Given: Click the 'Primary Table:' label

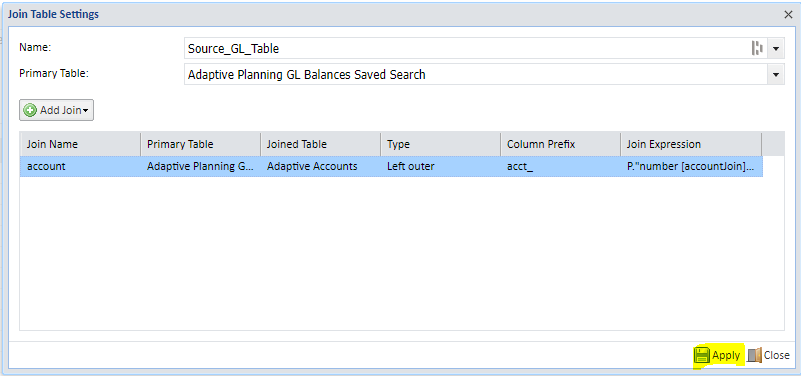Looking at the screenshot, I should pyautogui.click(x=54, y=73).
